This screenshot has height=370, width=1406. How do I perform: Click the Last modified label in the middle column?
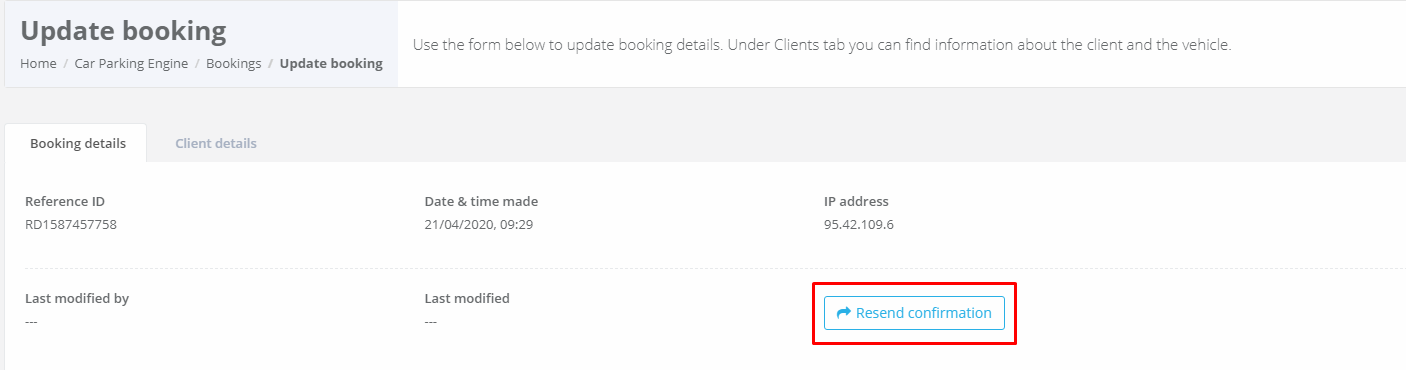467,298
